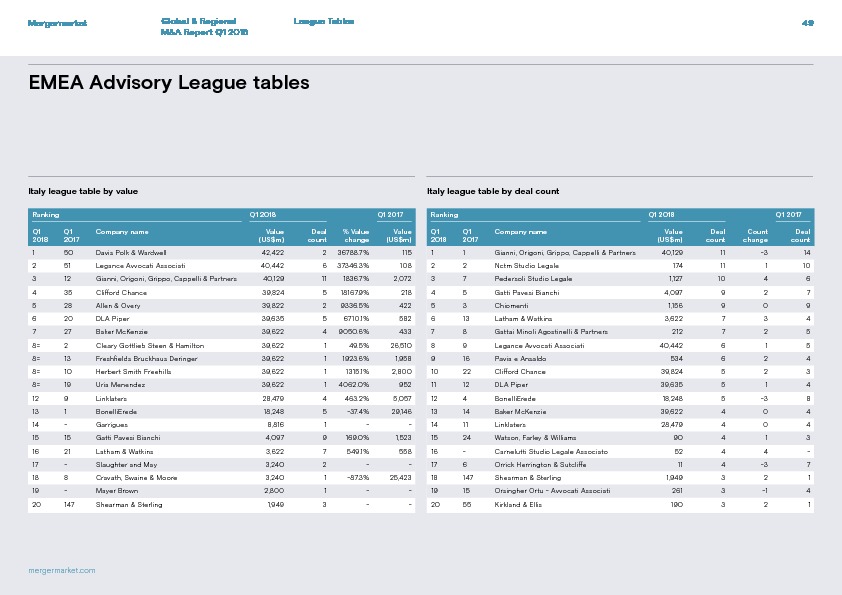This screenshot has width=842, height=595.
Task: Select the Legance Avvocati Associati row in value table
Action: click(222, 265)
